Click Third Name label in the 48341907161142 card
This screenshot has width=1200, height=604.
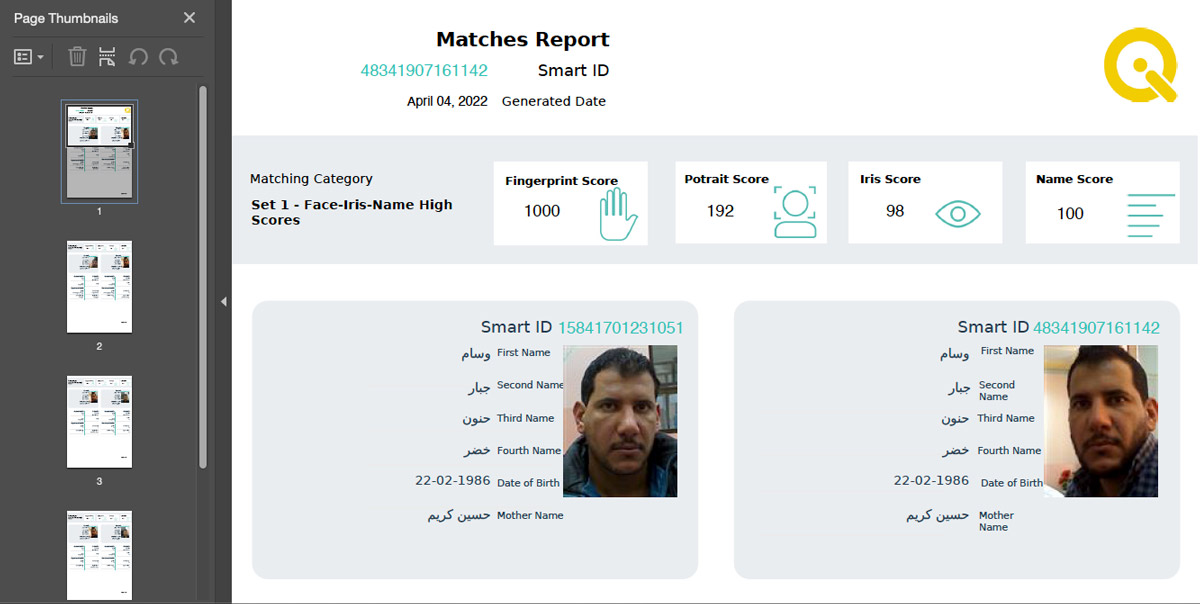(1006, 418)
